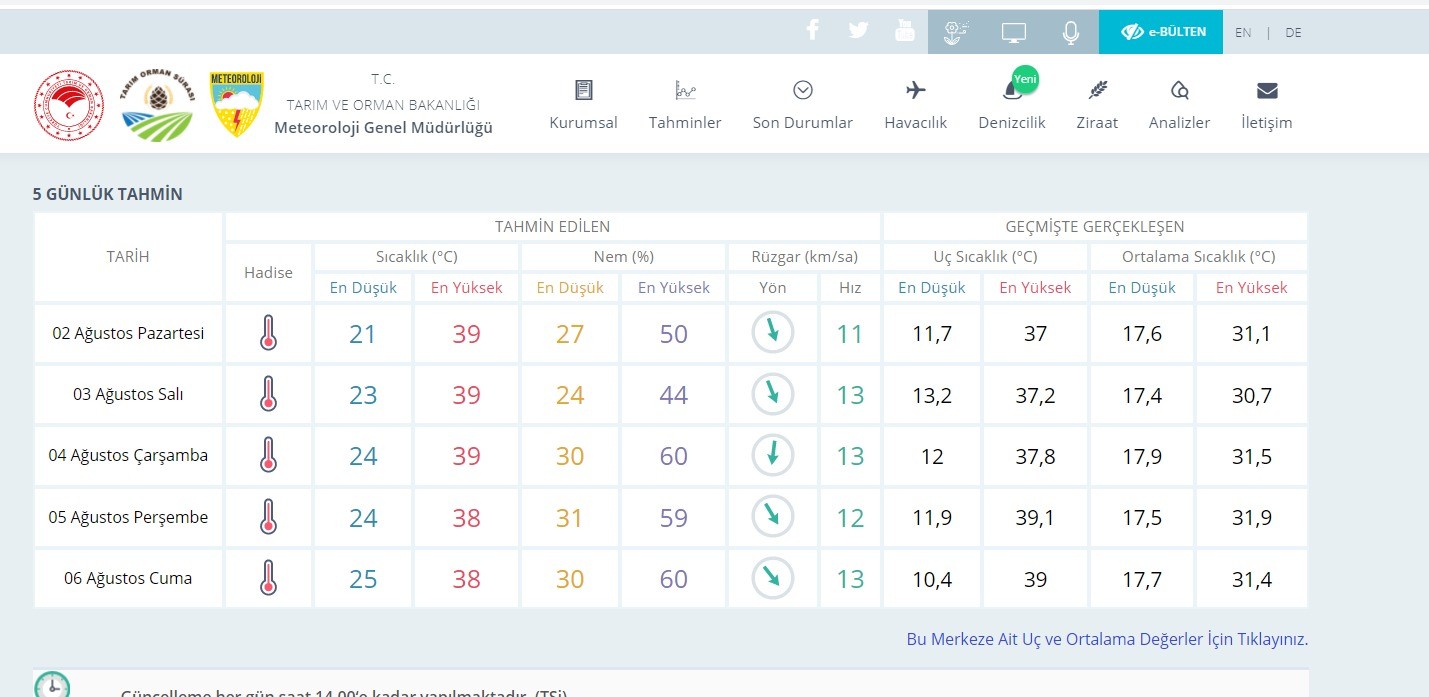The width and height of the screenshot is (1429, 697).
Task: Click the Twitter bird icon
Action: point(858,31)
